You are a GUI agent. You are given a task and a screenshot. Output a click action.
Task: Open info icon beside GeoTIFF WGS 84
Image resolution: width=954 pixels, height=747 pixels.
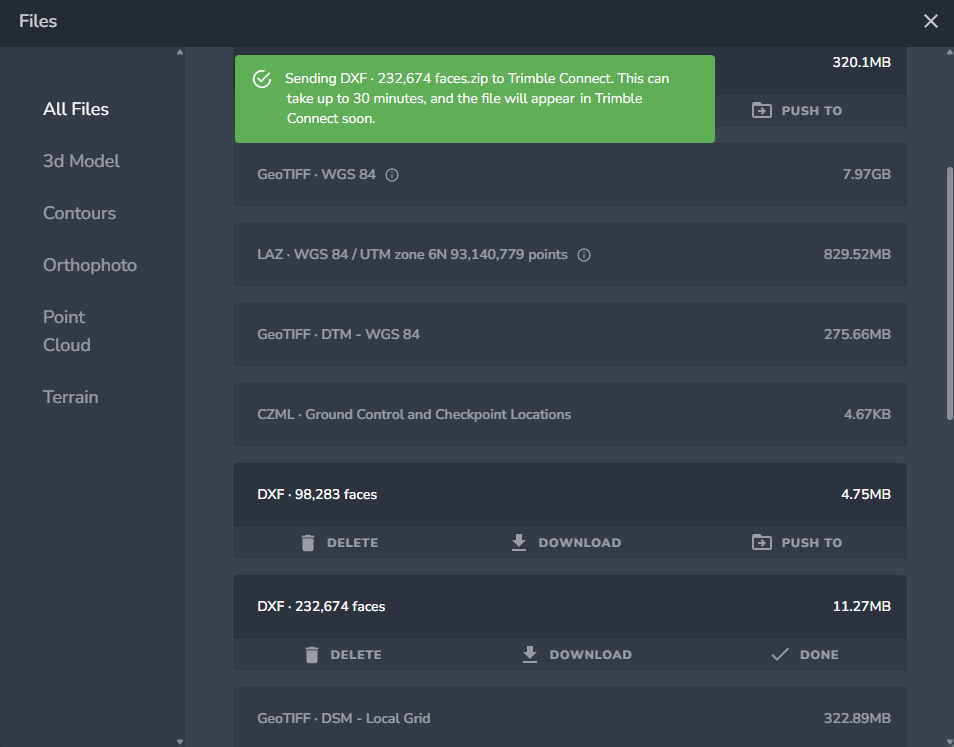(x=392, y=175)
